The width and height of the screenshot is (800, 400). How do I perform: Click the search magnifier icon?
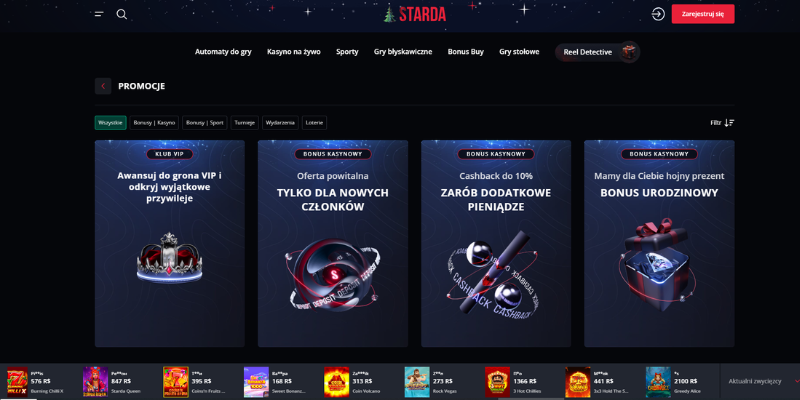click(x=121, y=14)
